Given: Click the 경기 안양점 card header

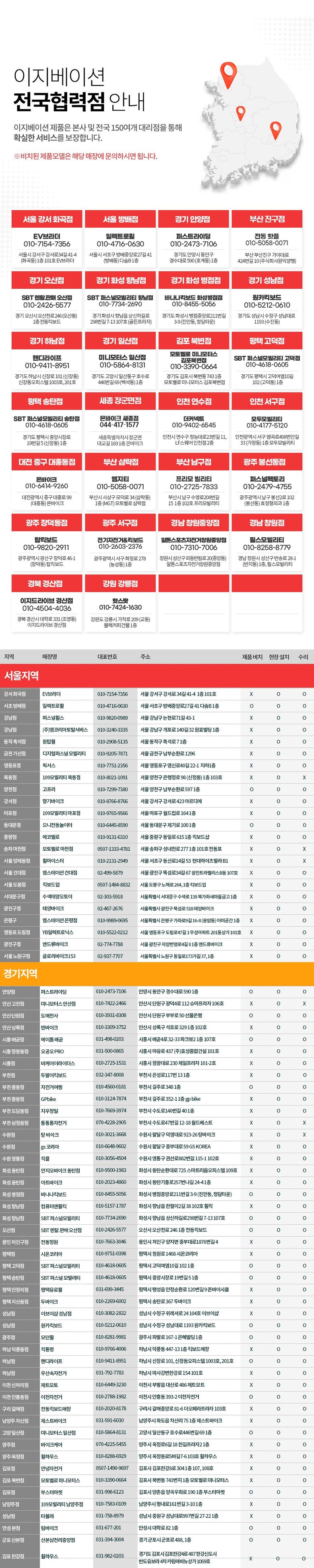Looking at the screenshot, I should tap(193, 219).
